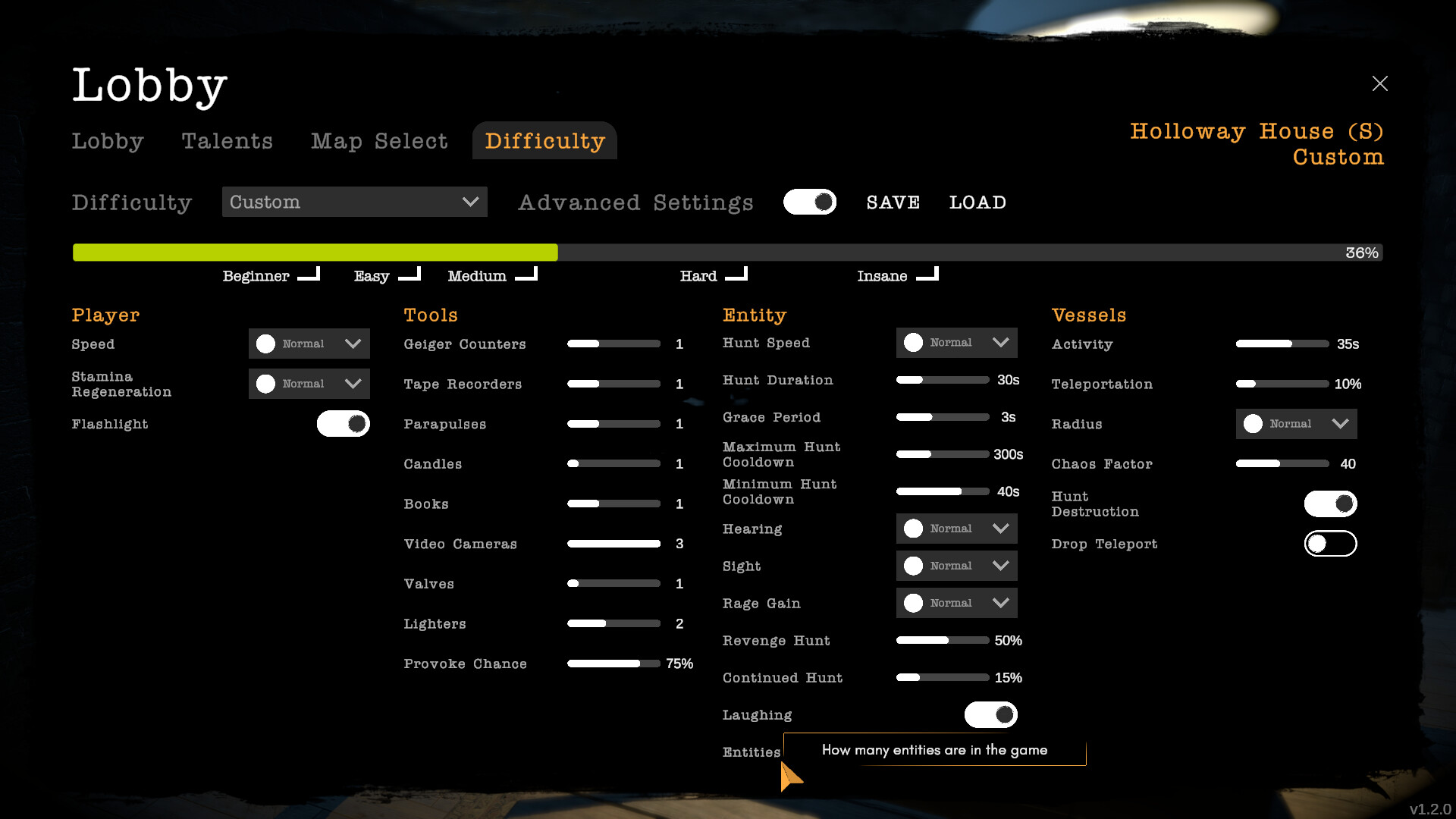Screen dimensions: 1456x819
Task: Switch to the Talents tab
Action: click(x=227, y=141)
